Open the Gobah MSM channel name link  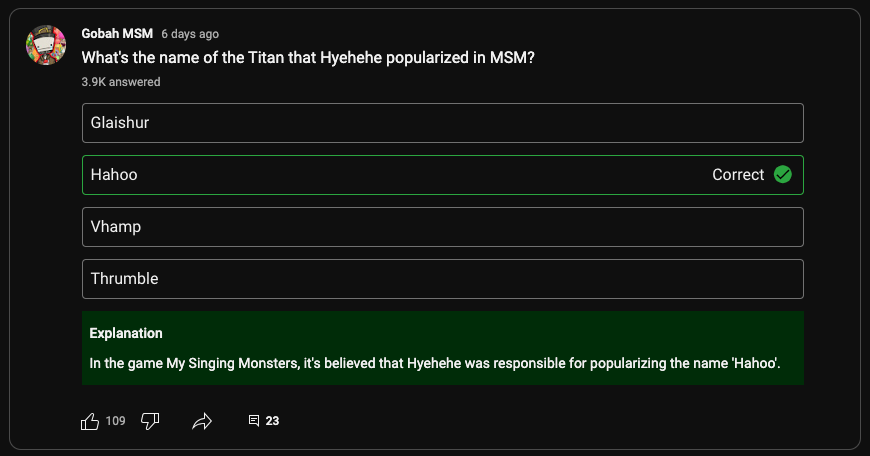(116, 34)
